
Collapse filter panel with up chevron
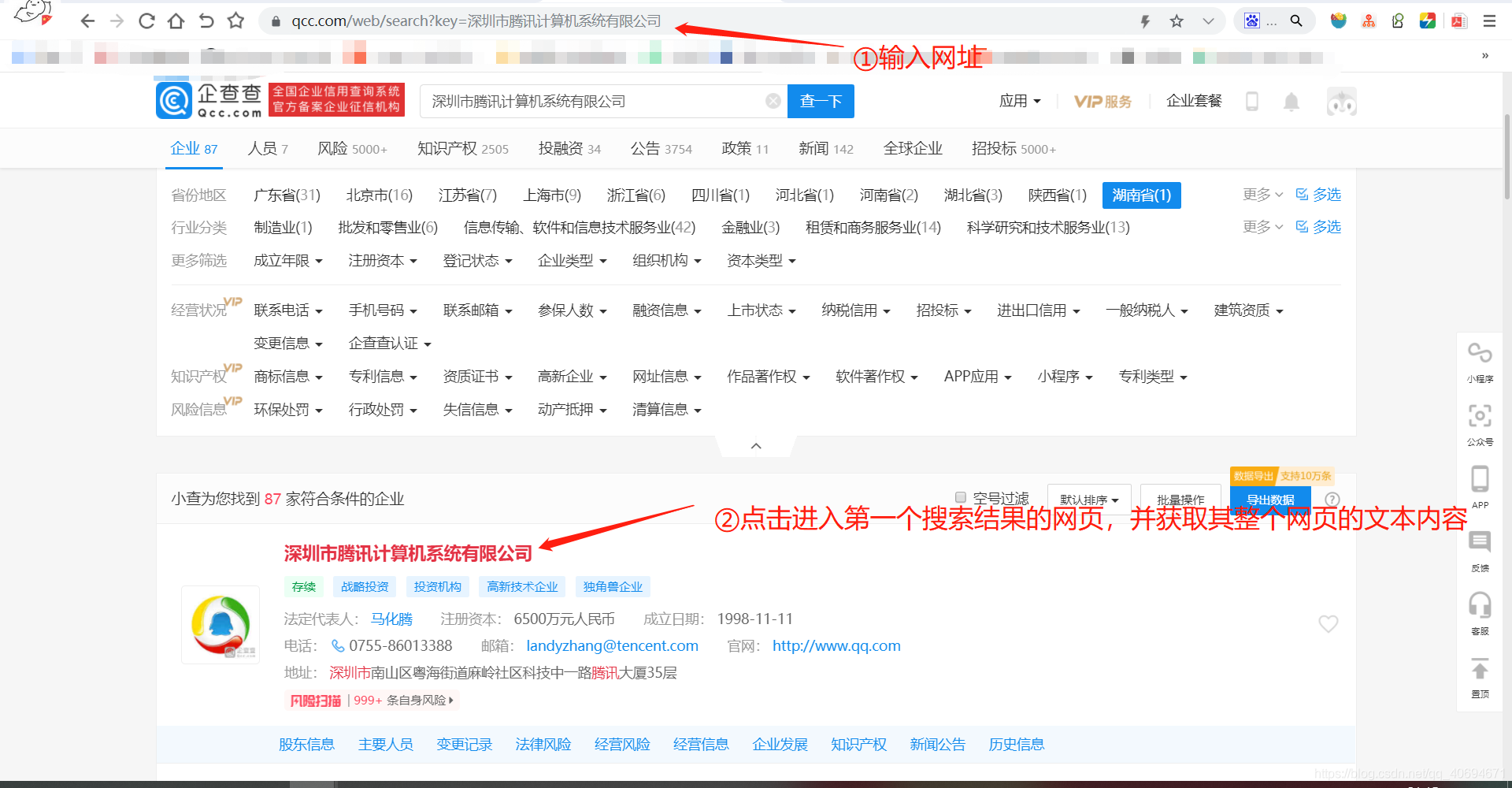coord(756,446)
